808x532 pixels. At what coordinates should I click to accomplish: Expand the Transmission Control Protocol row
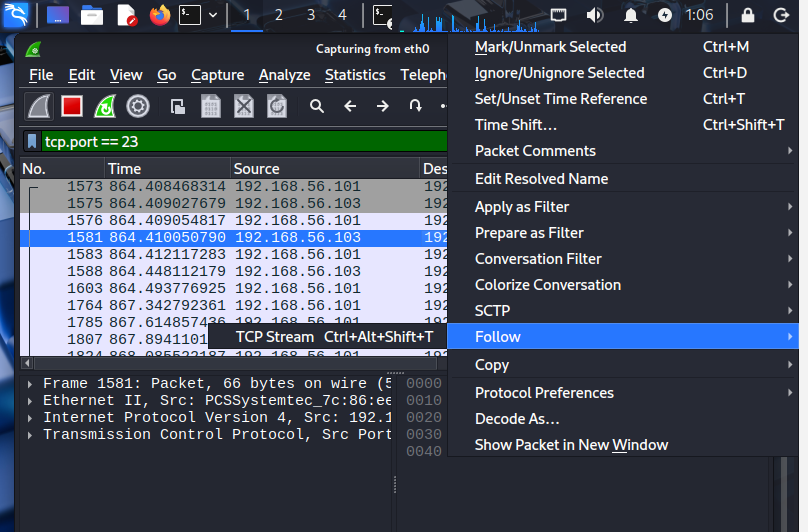coord(30,435)
